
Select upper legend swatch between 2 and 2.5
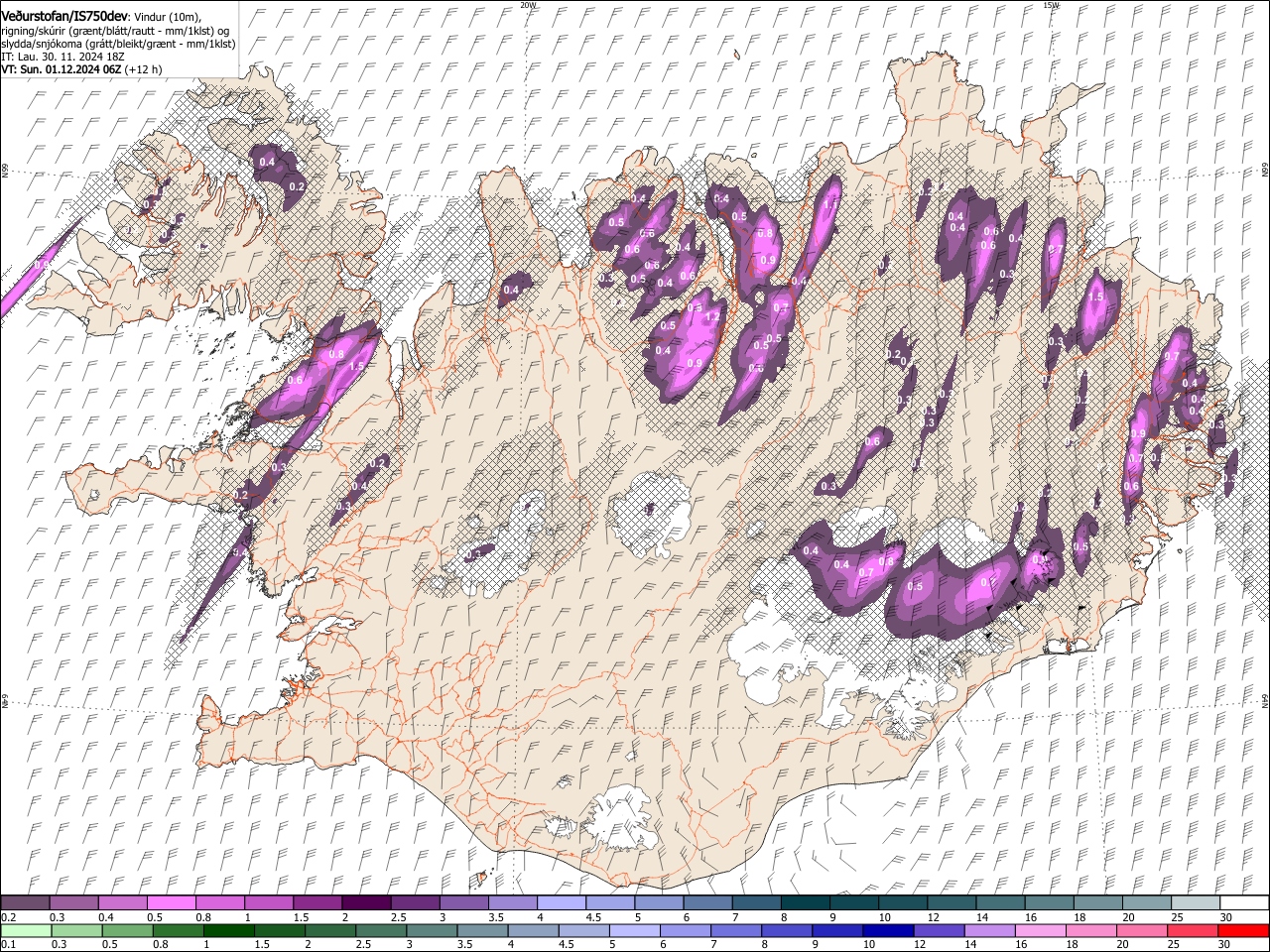click(366, 903)
